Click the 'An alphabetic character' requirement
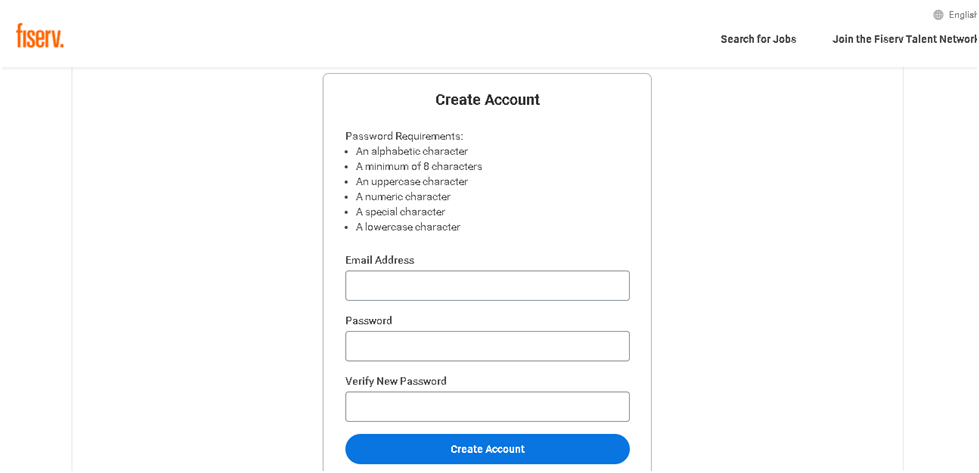 pos(412,151)
